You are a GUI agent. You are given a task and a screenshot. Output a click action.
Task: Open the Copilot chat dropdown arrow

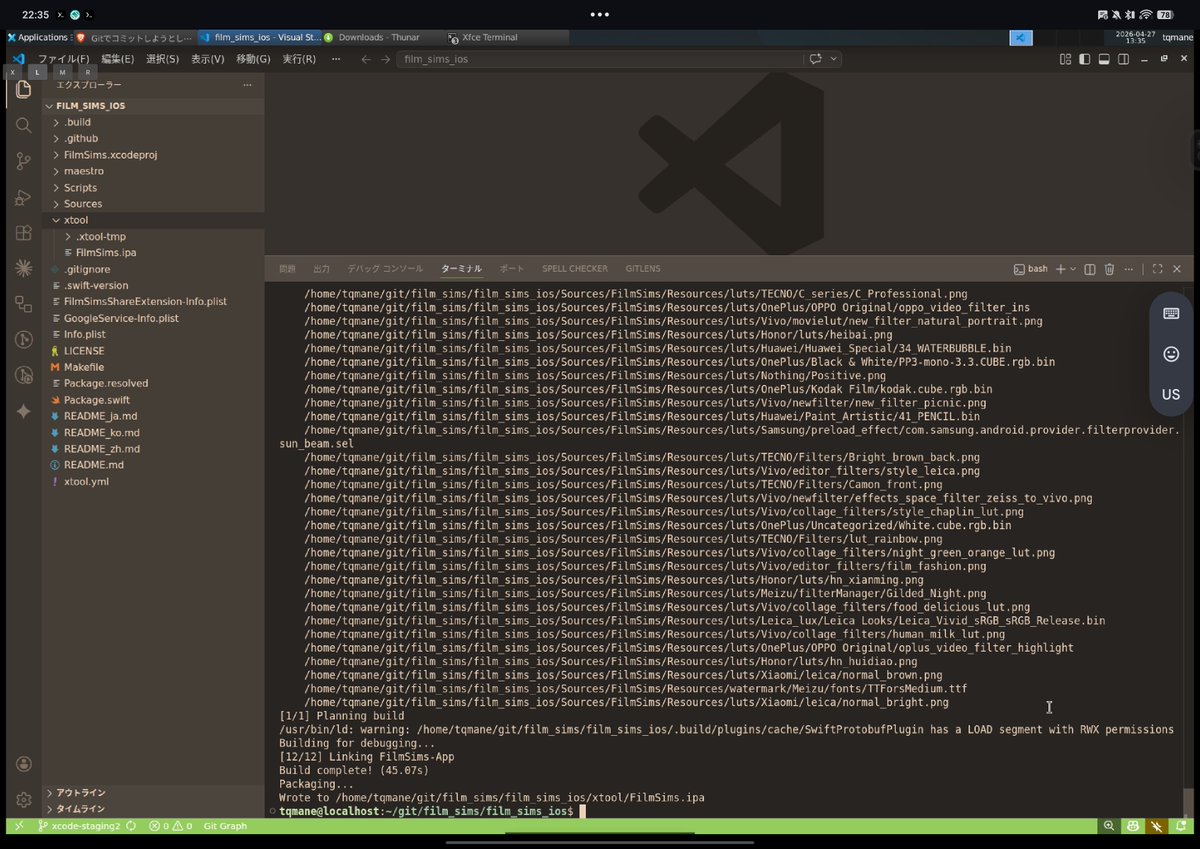tap(832, 59)
